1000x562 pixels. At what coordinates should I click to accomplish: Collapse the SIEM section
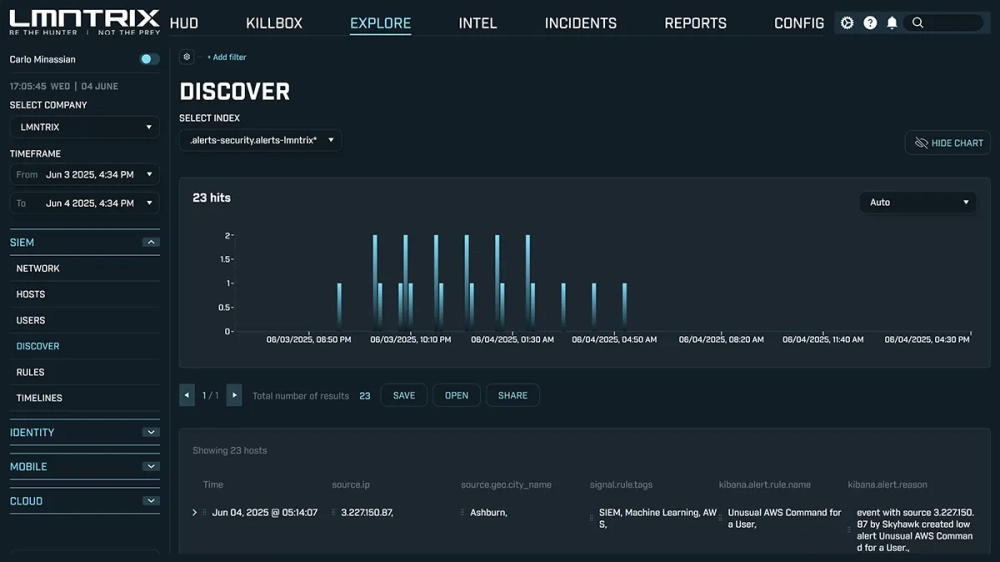(x=151, y=242)
